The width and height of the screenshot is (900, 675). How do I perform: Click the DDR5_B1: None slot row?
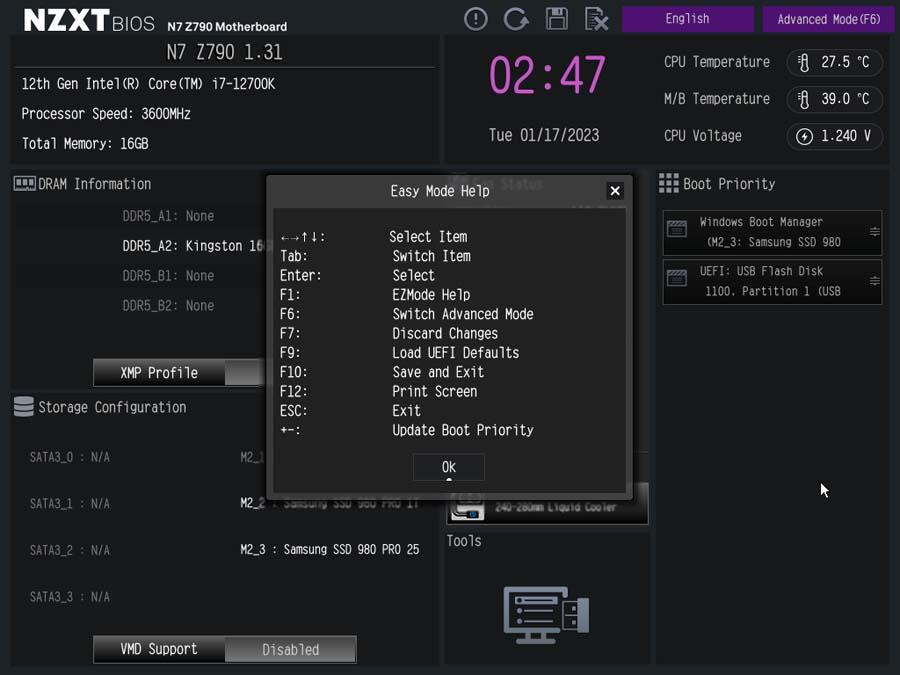point(168,276)
